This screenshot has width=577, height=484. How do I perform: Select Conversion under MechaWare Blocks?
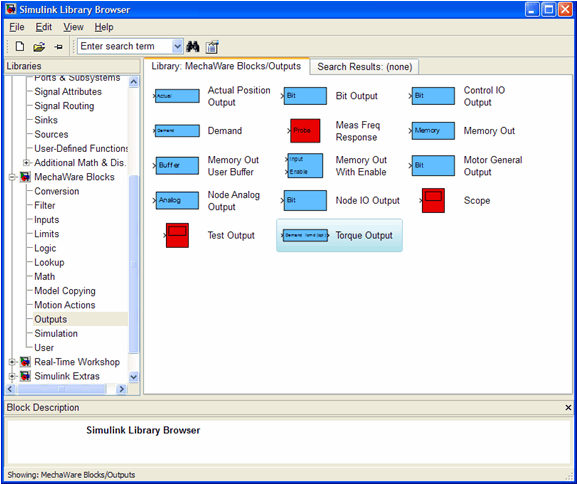[57, 191]
